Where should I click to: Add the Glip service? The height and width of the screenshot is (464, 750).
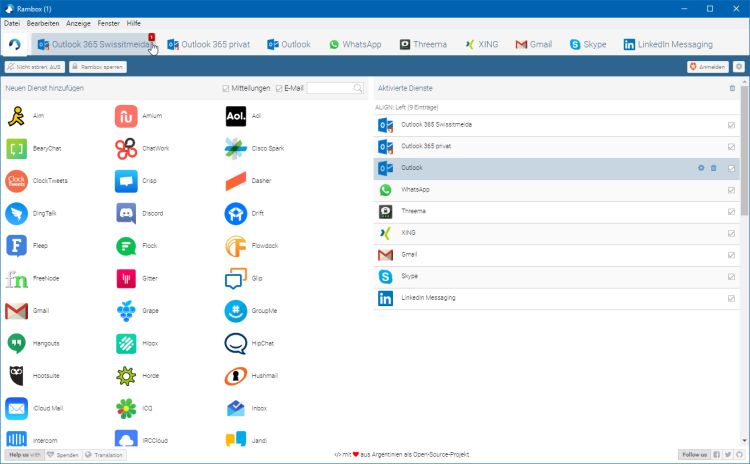pos(244,279)
